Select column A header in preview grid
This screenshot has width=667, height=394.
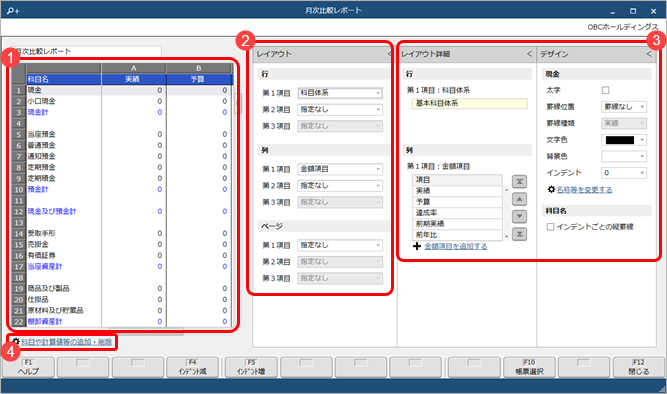(x=134, y=68)
